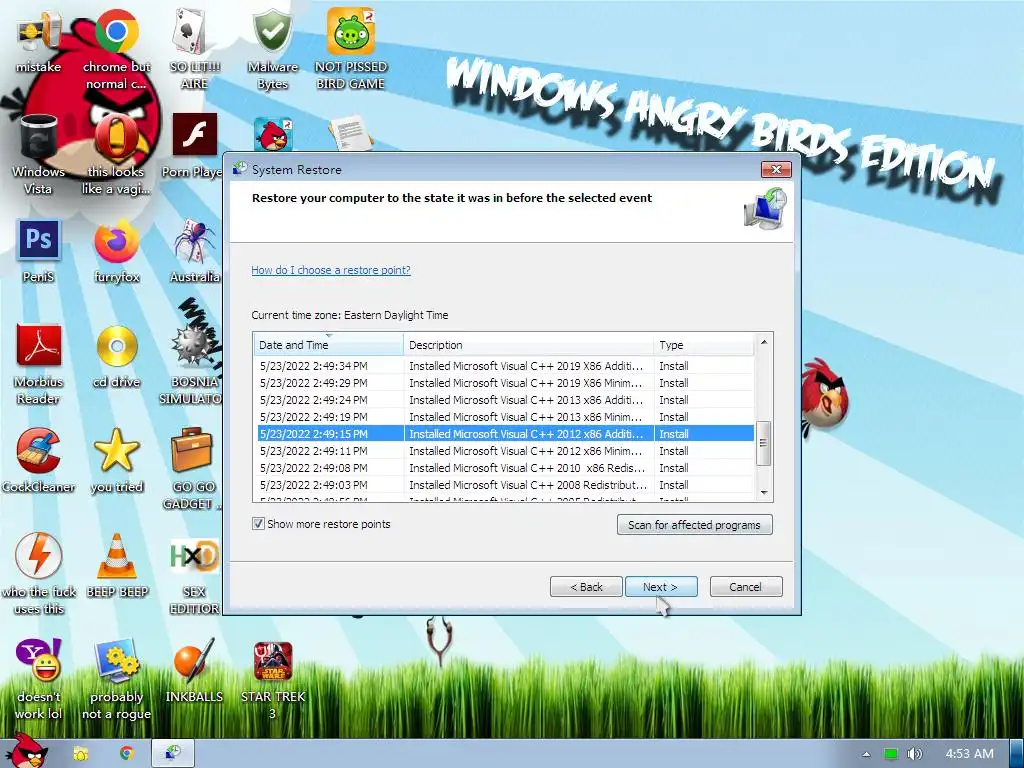Viewport: 1024px width, 768px height.
Task: Click the restore list scroll down arrow
Action: click(763, 493)
